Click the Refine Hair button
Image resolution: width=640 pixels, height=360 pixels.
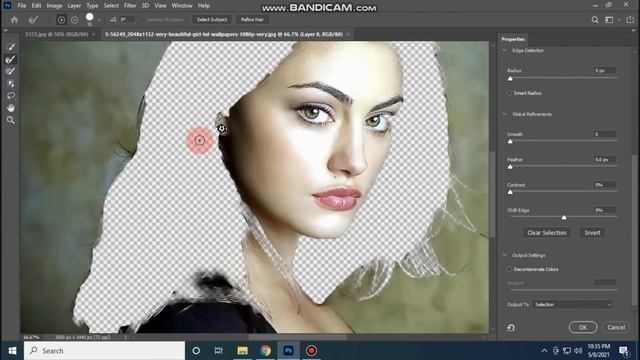[x=252, y=20]
